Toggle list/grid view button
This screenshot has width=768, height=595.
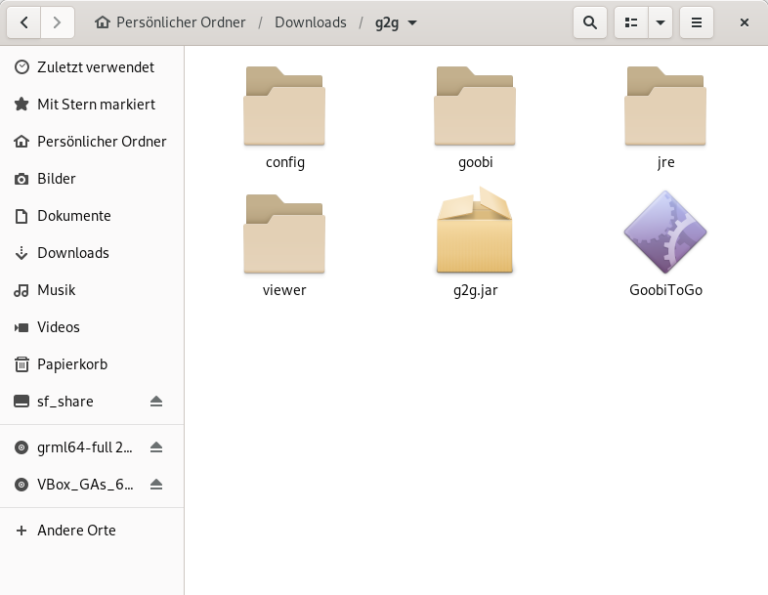[631, 22]
